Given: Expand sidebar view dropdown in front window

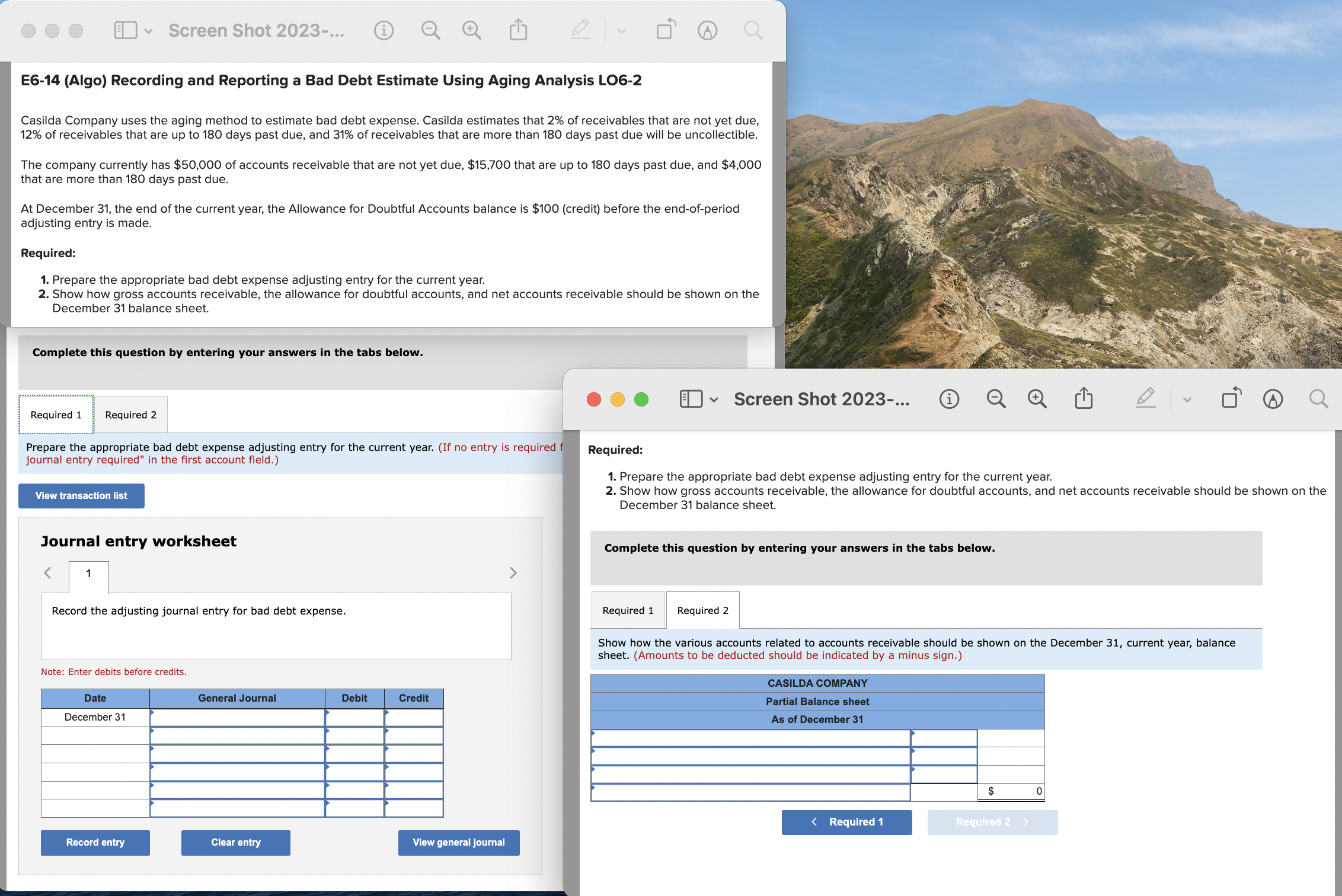Looking at the screenshot, I should tap(714, 399).
